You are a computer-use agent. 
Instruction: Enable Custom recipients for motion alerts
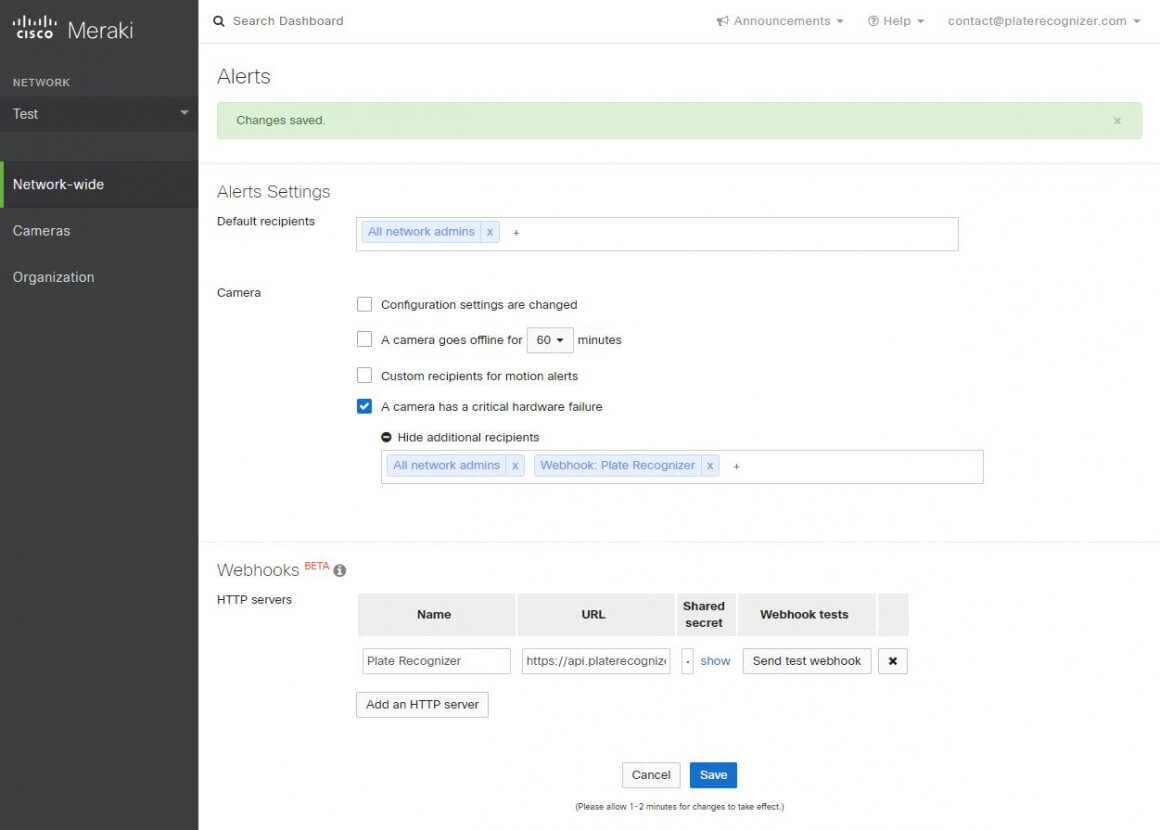pos(364,375)
